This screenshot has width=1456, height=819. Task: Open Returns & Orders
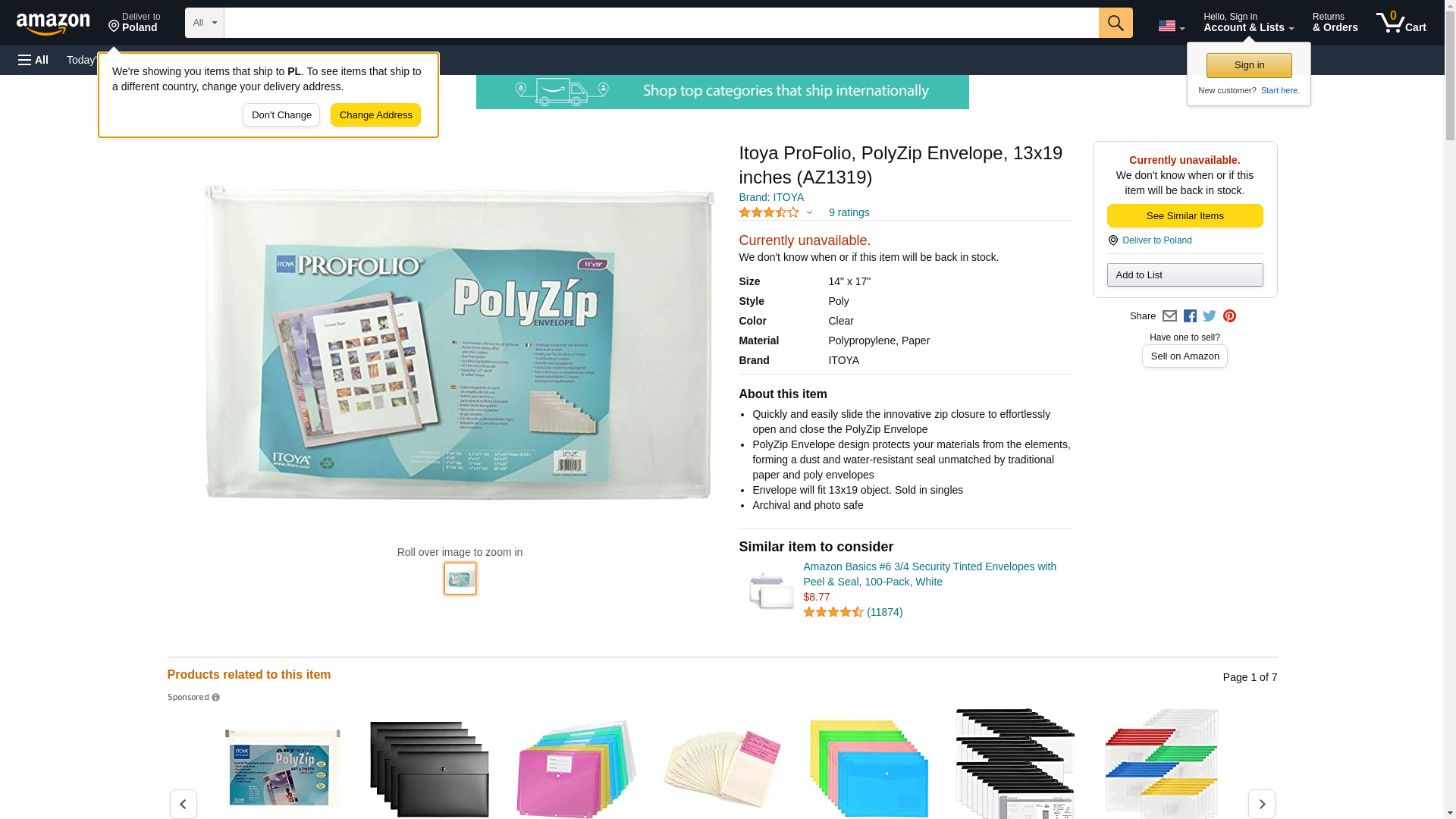click(x=1335, y=23)
